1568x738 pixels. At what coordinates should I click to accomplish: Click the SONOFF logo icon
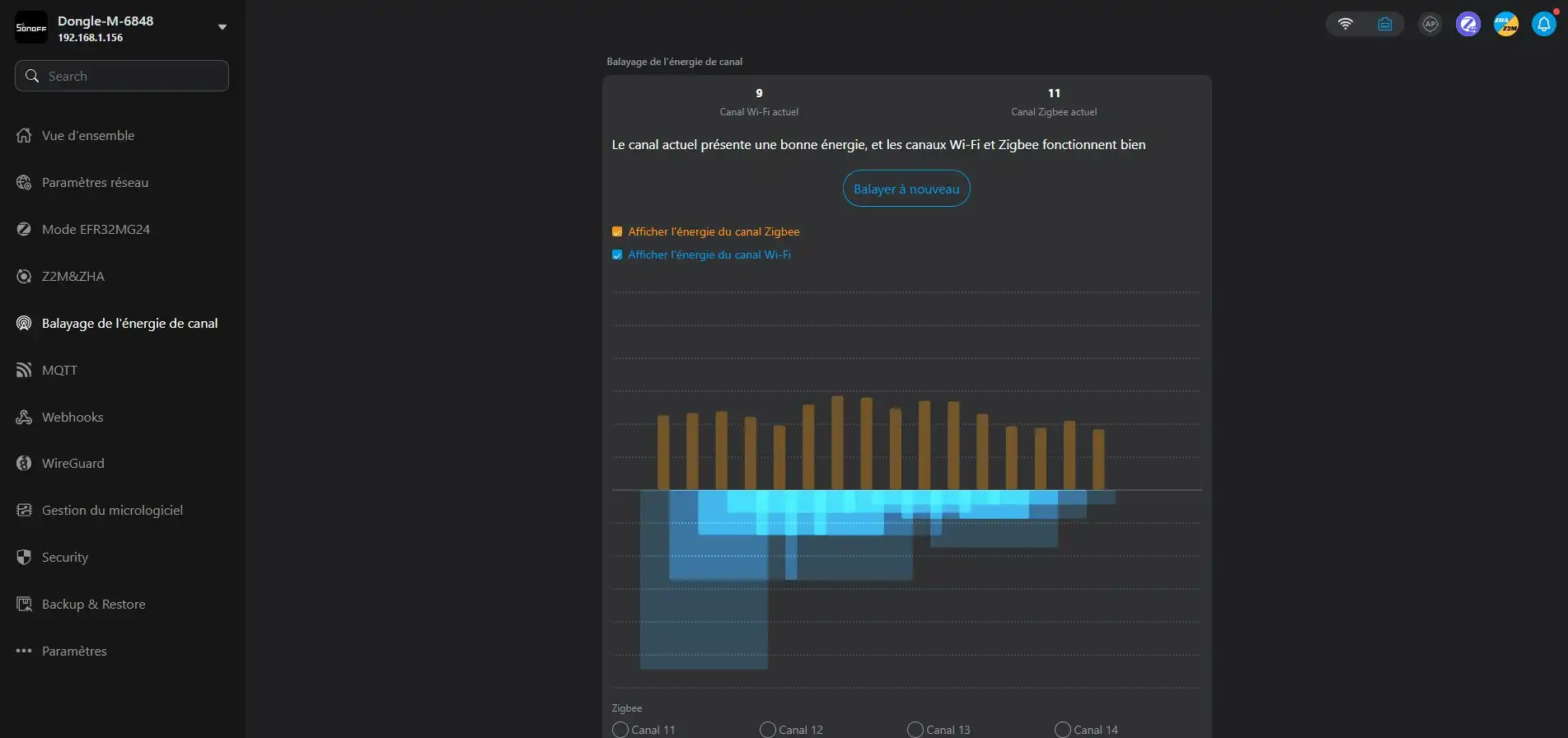click(x=31, y=27)
